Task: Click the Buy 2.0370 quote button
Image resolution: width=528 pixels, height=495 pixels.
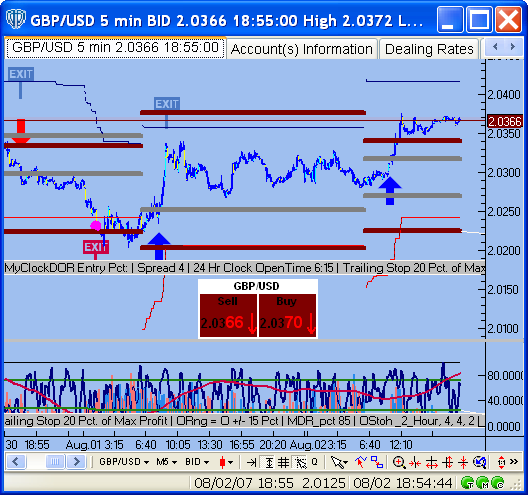Action: pyautogui.click(x=287, y=315)
